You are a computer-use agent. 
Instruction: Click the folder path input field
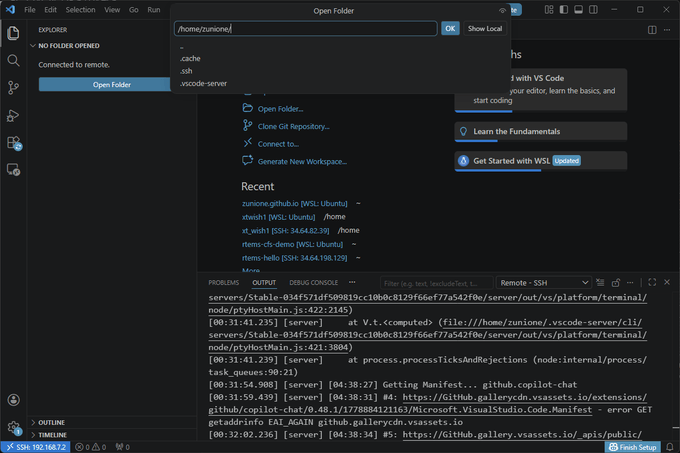click(306, 29)
